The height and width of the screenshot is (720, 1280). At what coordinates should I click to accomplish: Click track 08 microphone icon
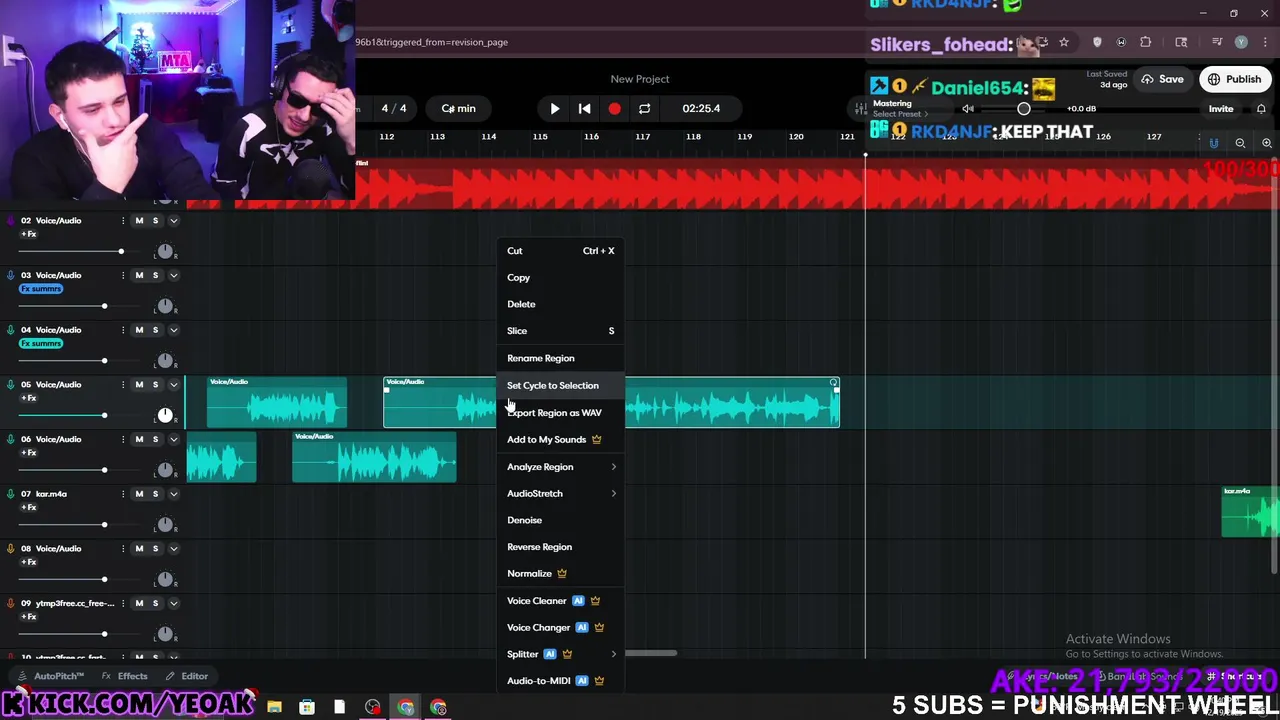[x=11, y=548]
